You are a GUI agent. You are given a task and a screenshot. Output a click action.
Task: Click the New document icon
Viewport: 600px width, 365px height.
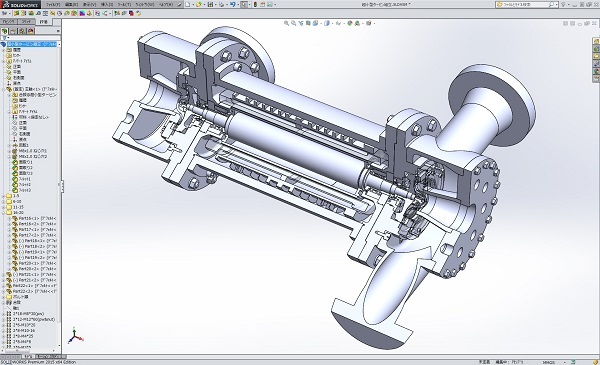click(188, 5)
